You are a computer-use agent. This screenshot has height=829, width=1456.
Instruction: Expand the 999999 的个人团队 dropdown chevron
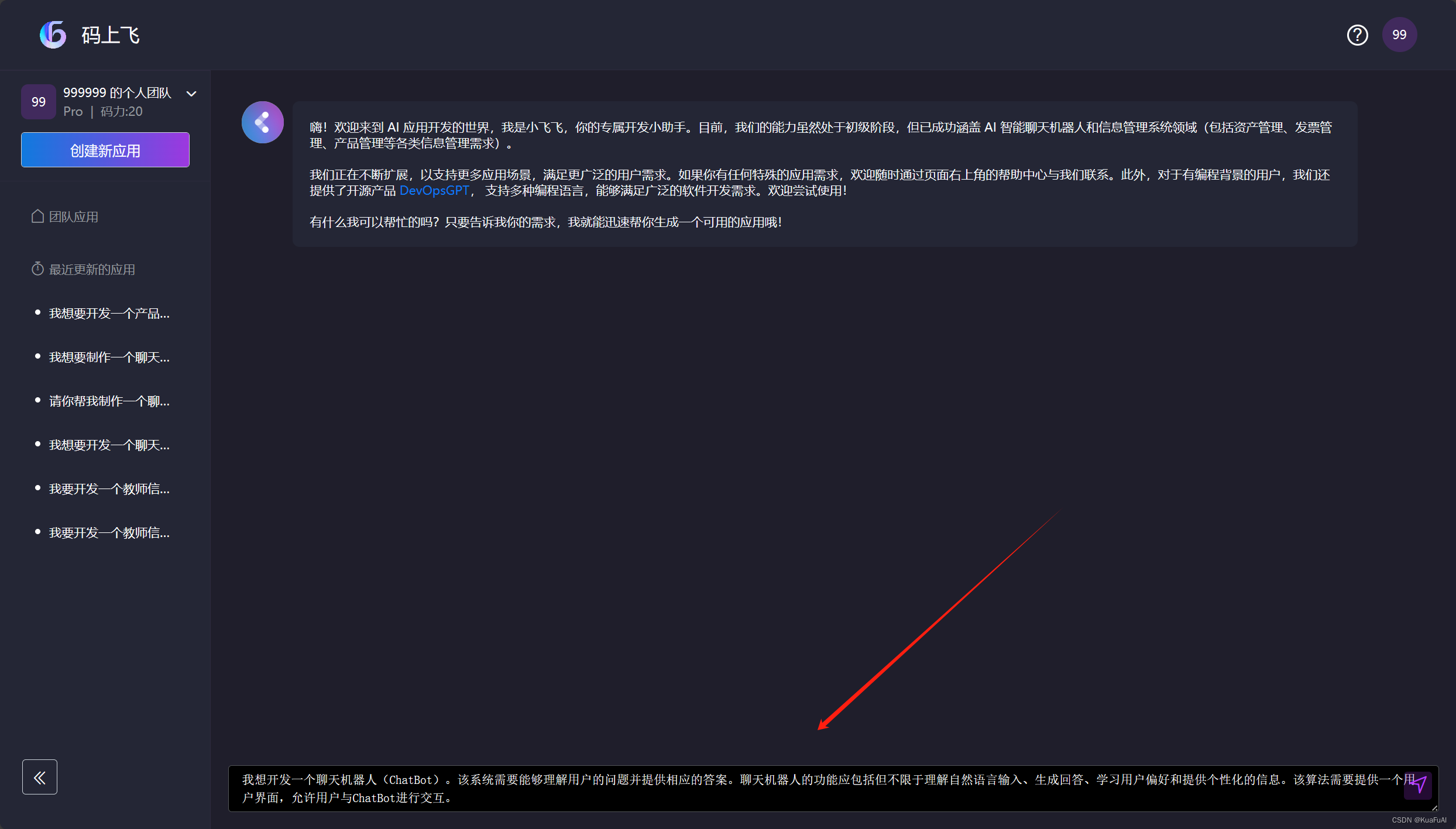[x=191, y=94]
